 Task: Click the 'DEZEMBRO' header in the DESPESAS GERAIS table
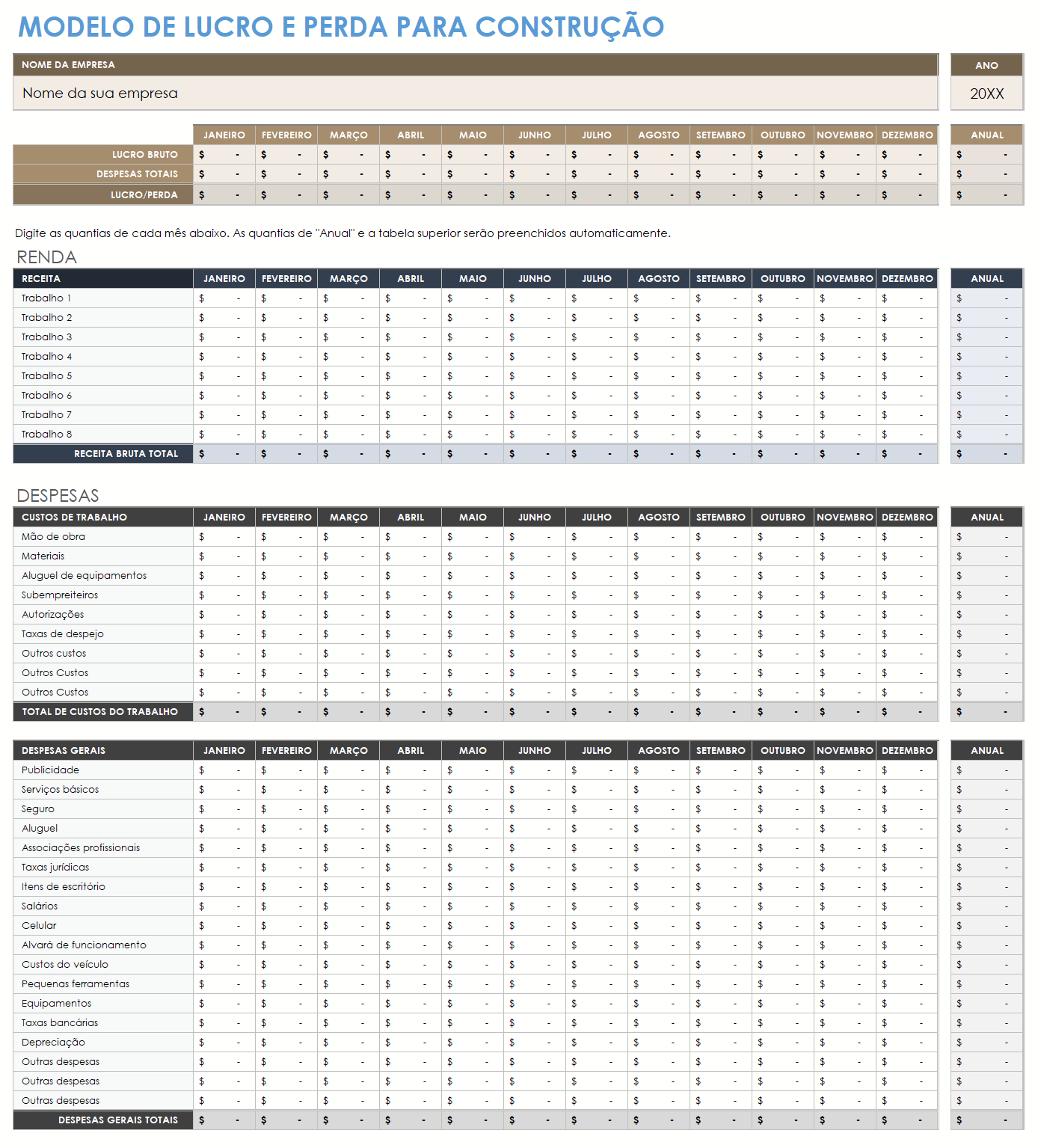pos(907,751)
